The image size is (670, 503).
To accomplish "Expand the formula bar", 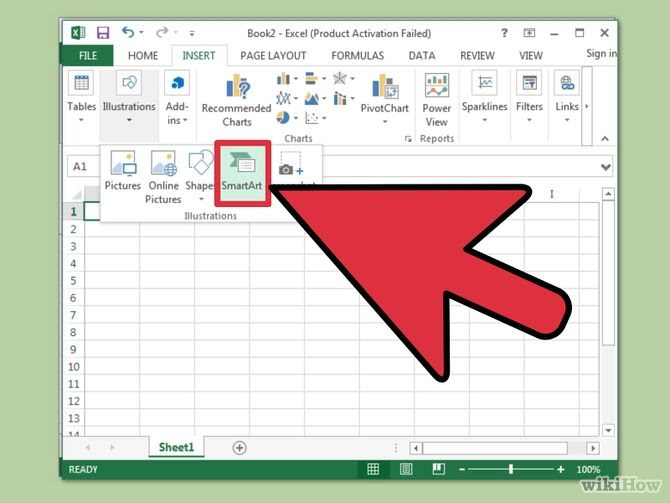I will pos(605,167).
